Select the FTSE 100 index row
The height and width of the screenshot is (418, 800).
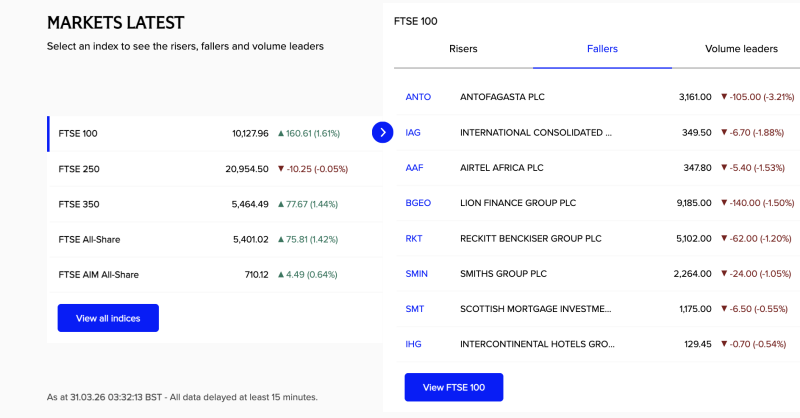[215, 134]
